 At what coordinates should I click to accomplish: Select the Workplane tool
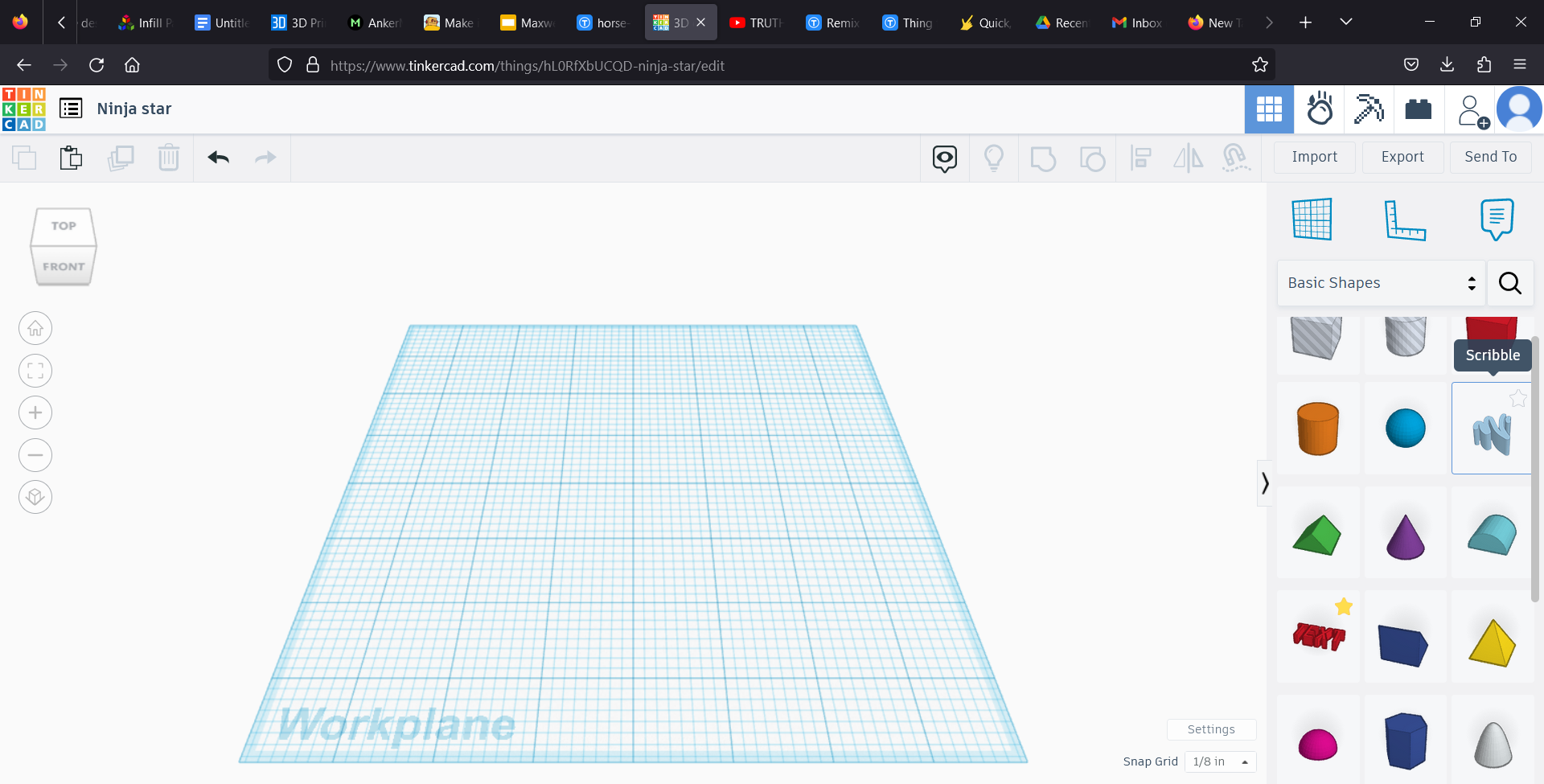coord(1312,219)
